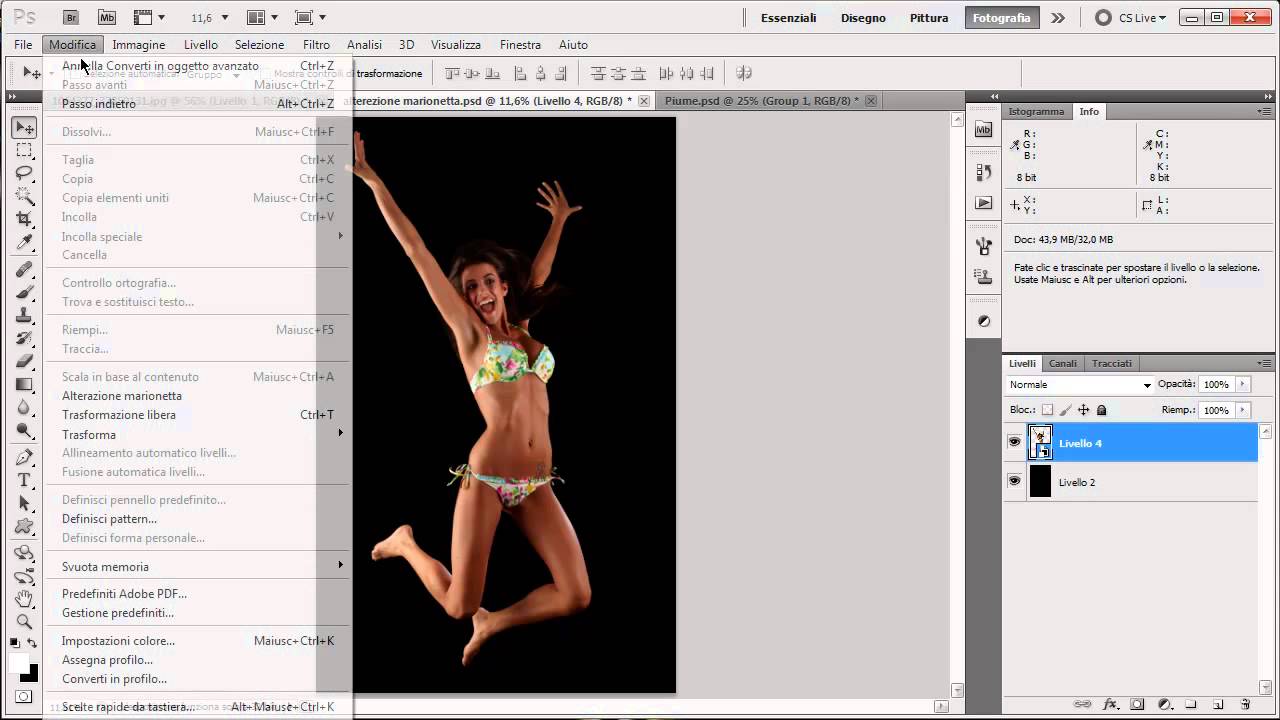Select the Lasso tool
Image resolution: width=1280 pixels, height=720 pixels.
point(25,173)
